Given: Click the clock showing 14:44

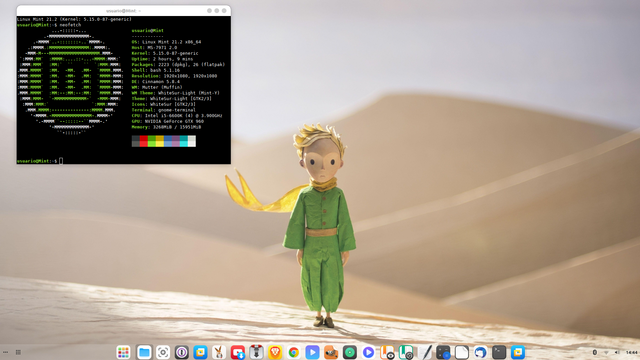Looking at the screenshot, I should (x=631, y=352).
